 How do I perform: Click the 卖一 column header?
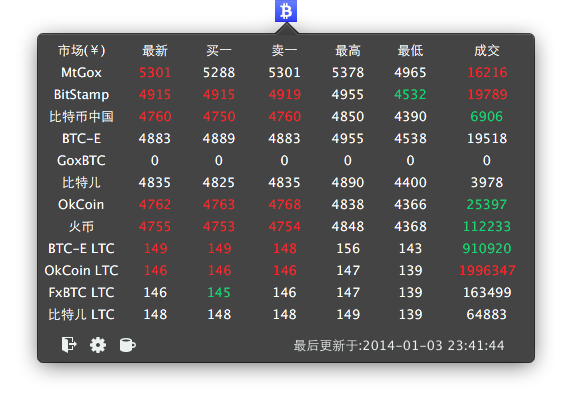tap(285, 50)
